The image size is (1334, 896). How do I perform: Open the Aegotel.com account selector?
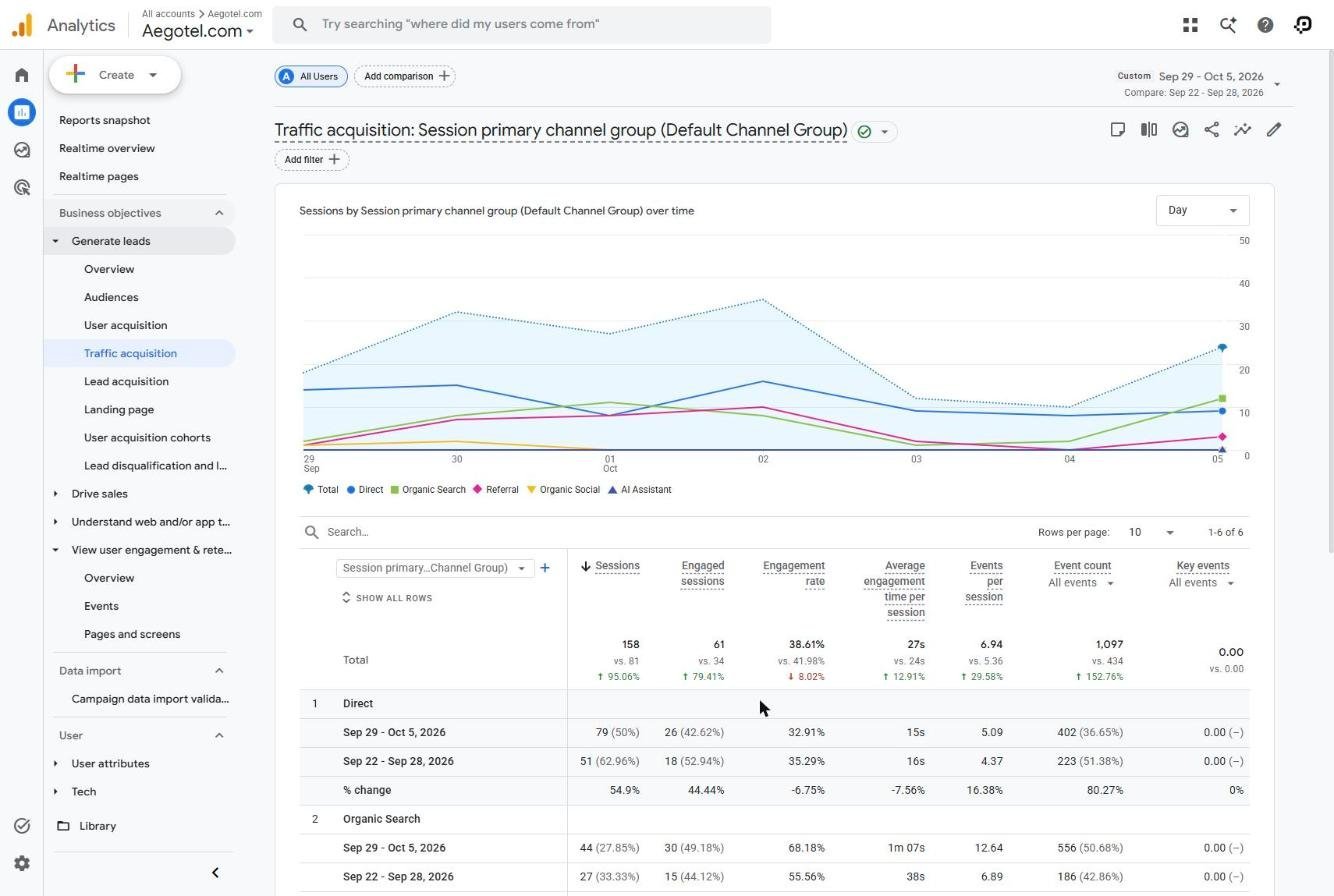click(x=197, y=31)
